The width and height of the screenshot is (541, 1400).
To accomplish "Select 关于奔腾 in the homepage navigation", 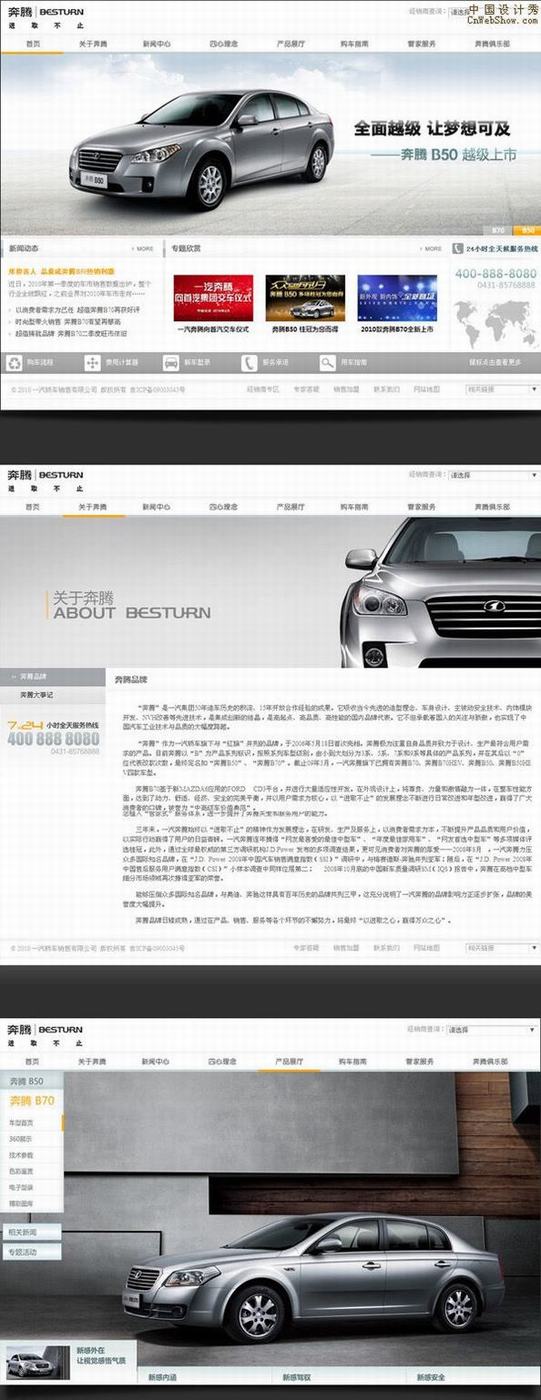I will point(93,45).
